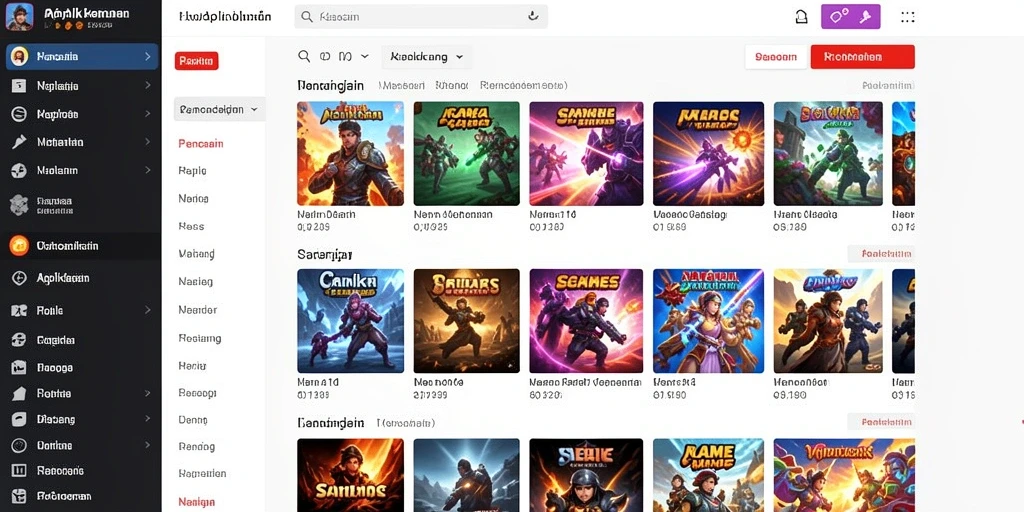
Task: Select the Mcheten pen-shaped sidebar icon
Action: (x=19, y=142)
